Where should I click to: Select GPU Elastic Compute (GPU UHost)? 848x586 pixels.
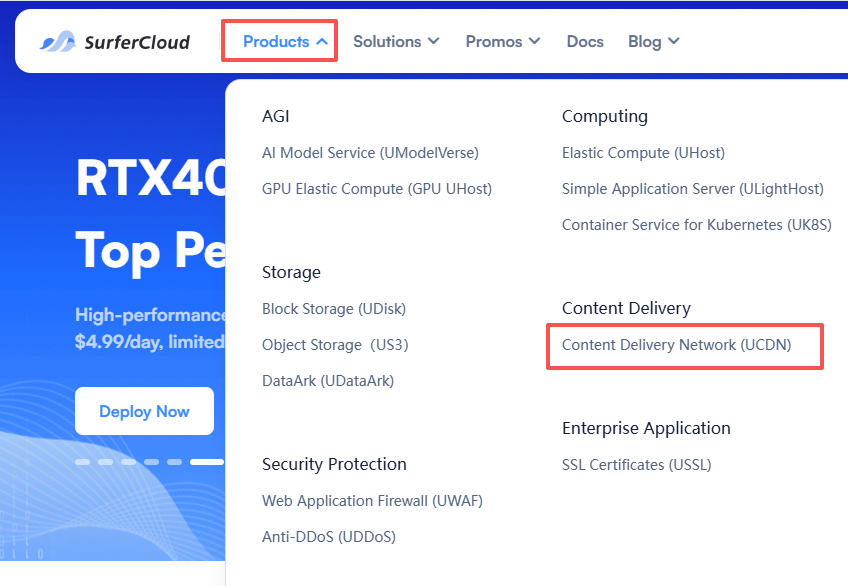tap(377, 189)
